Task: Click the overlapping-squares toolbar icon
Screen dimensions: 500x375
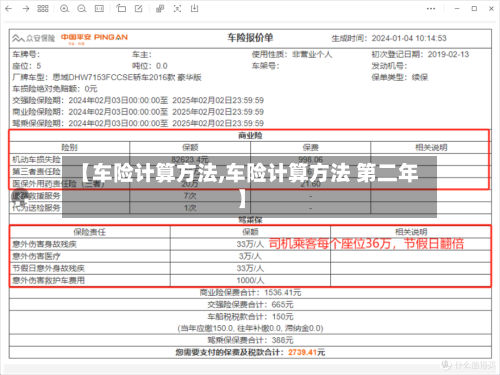Action: (x=160, y=9)
